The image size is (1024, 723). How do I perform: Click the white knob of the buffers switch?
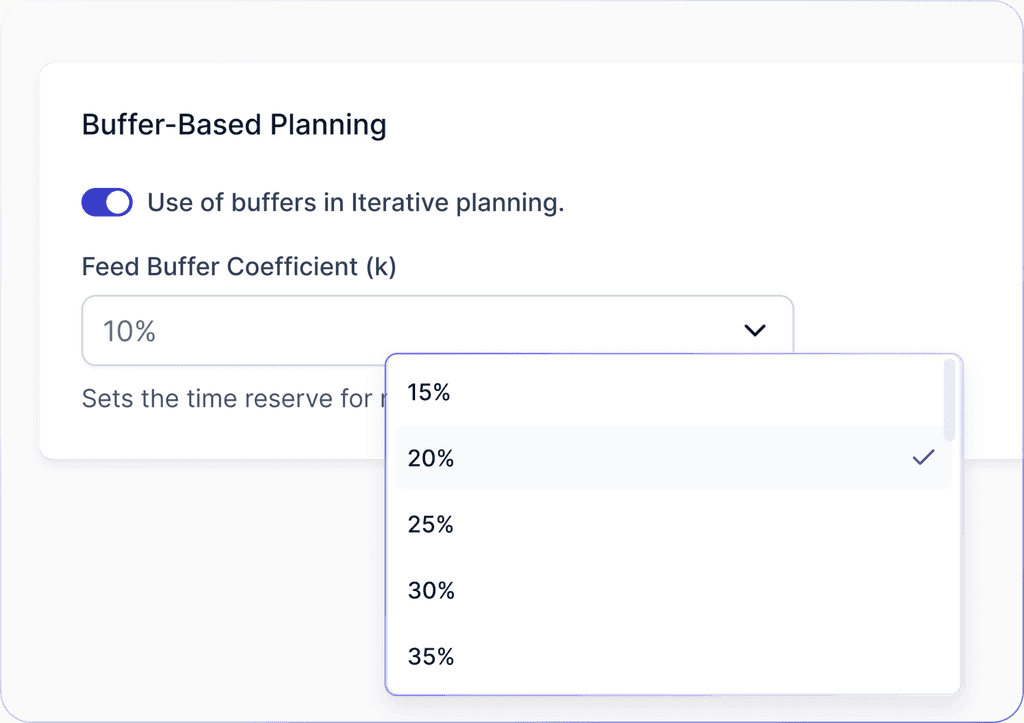click(118, 203)
